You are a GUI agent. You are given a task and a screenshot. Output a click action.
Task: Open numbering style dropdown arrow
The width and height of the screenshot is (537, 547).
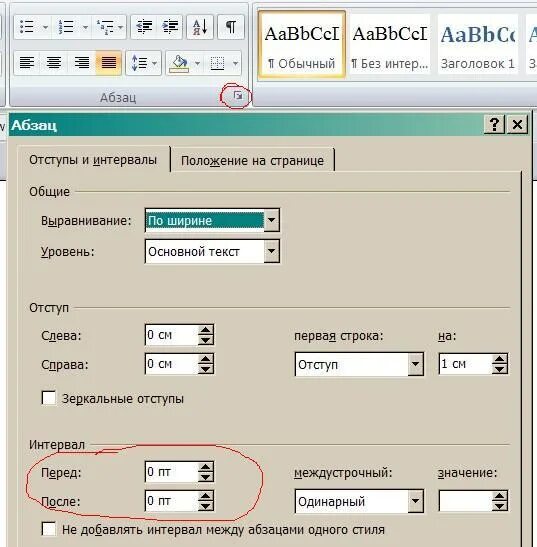click(x=85, y=27)
